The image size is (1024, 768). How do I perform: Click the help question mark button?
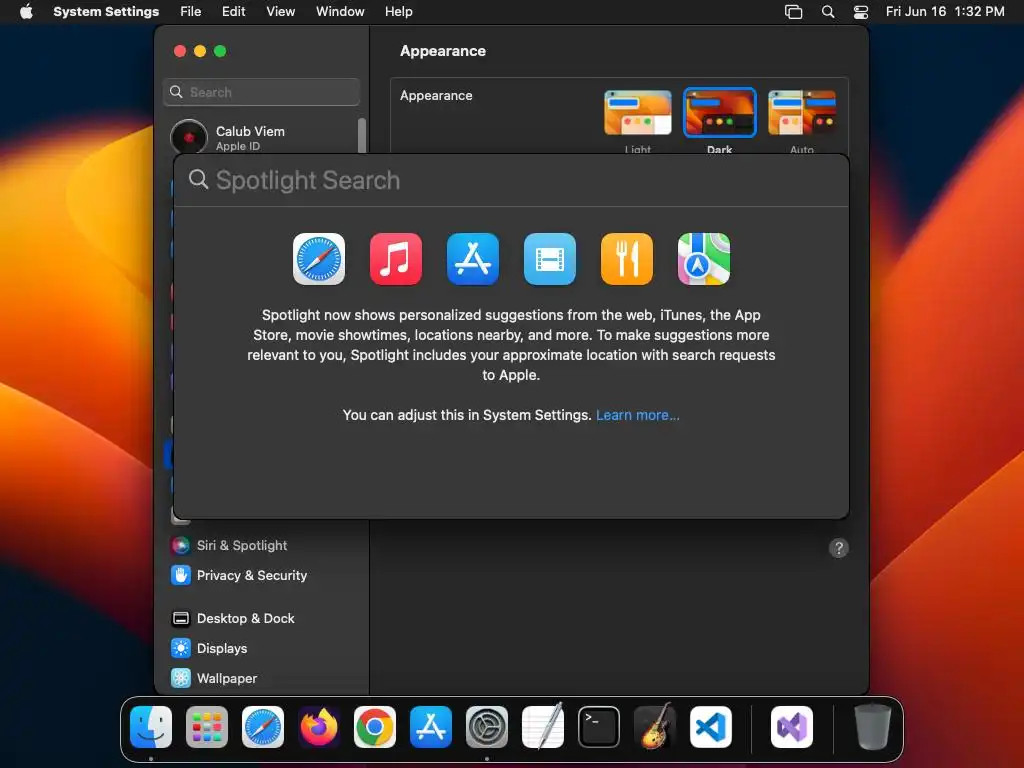(x=839, y=548)
